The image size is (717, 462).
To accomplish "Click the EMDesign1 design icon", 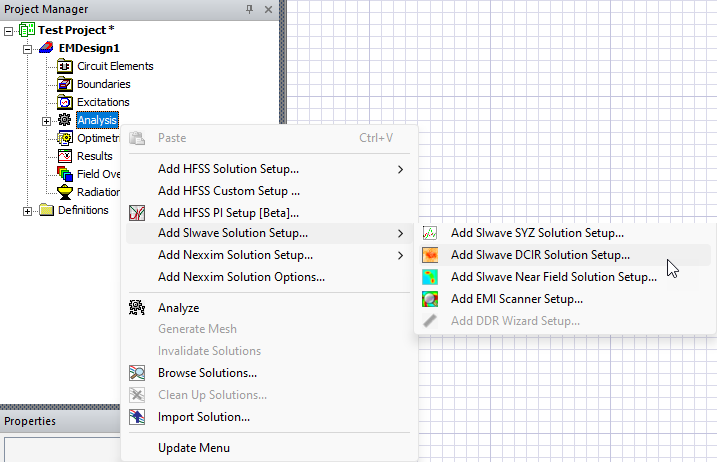I will coord(46,48).
